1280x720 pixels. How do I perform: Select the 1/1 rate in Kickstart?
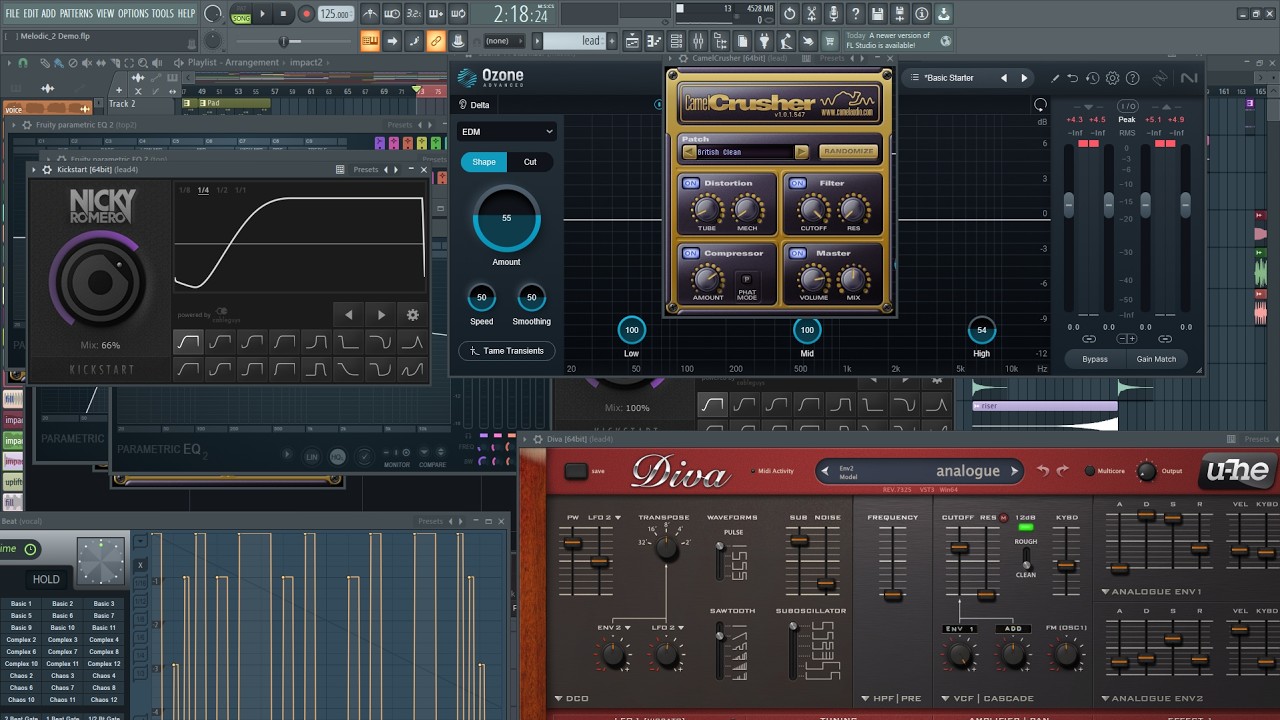click(x=240, y=190)
